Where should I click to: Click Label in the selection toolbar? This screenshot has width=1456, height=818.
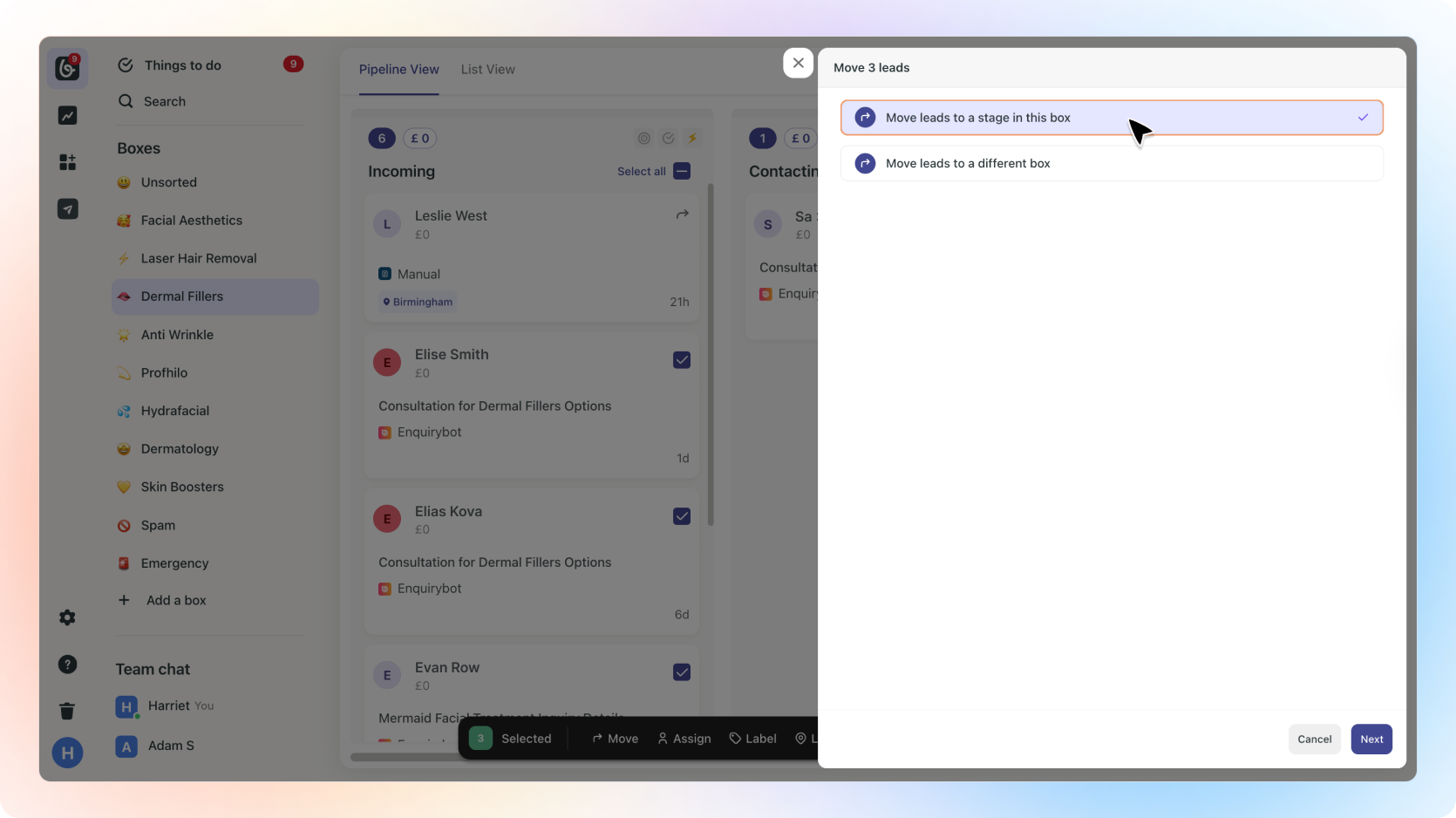[x=752, y=739]
